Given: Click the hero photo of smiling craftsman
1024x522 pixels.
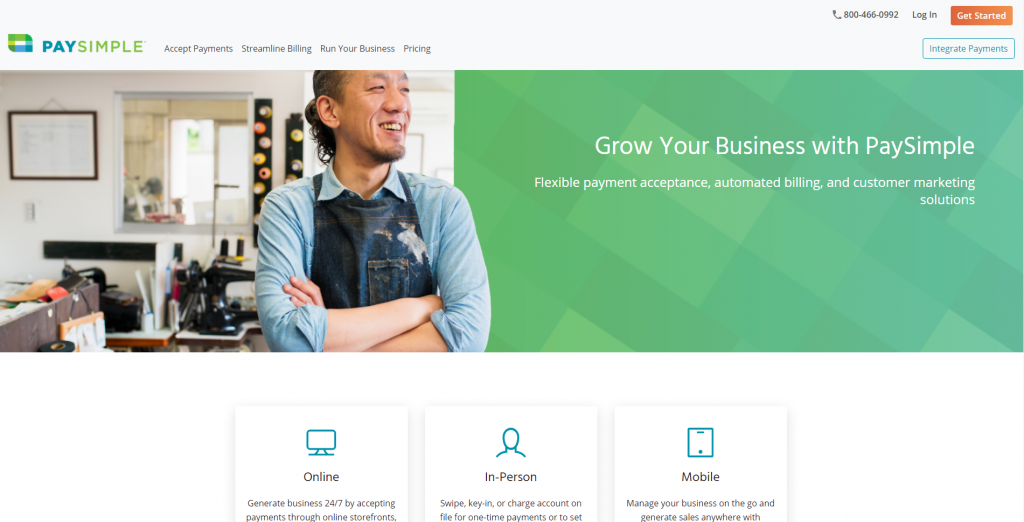Looking at the screenshot, I should click(x=227, y=211).
